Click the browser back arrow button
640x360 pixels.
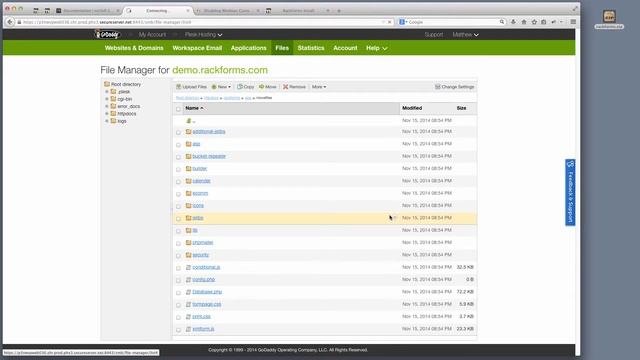point(10,22)
